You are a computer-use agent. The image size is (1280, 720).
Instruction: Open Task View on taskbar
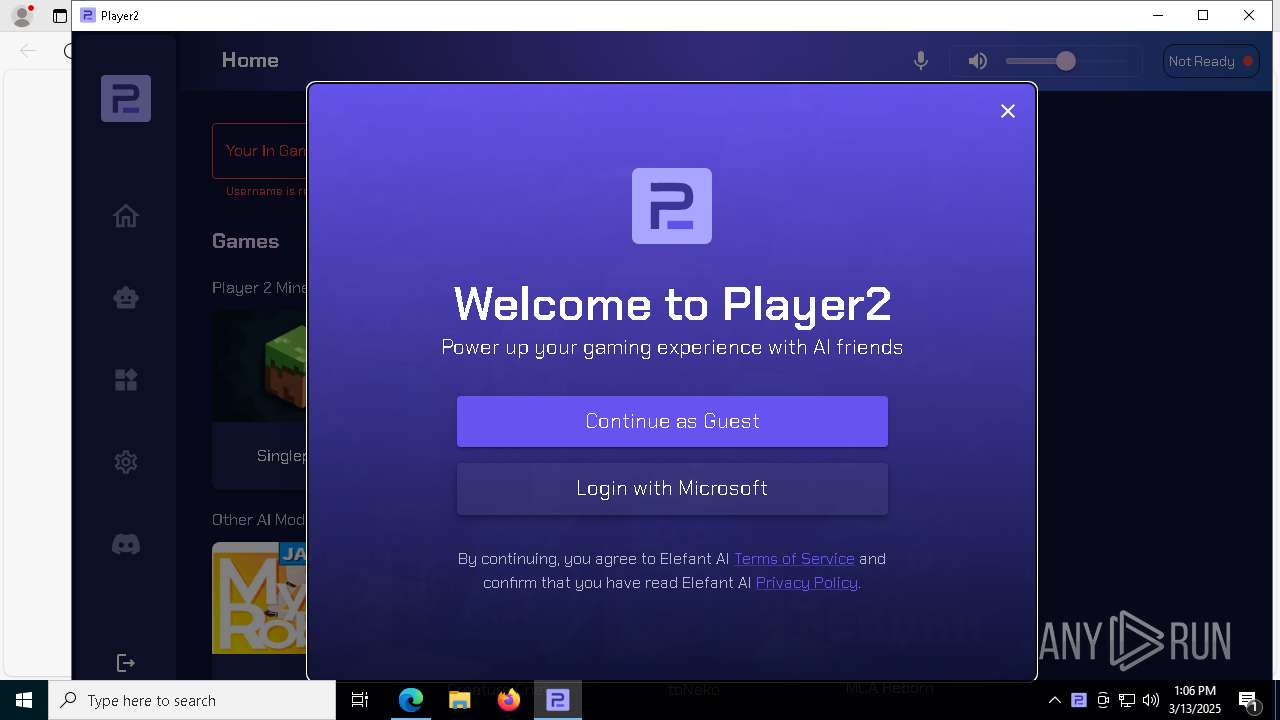pos(360,700)
